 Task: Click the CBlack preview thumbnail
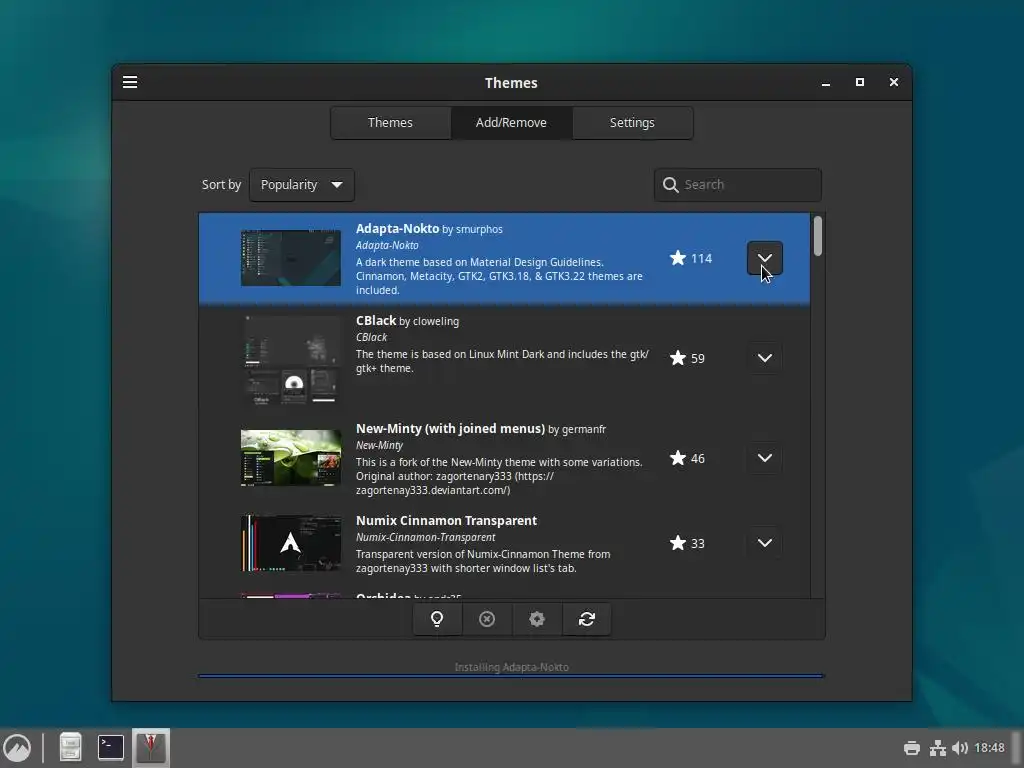pos(291,359)
